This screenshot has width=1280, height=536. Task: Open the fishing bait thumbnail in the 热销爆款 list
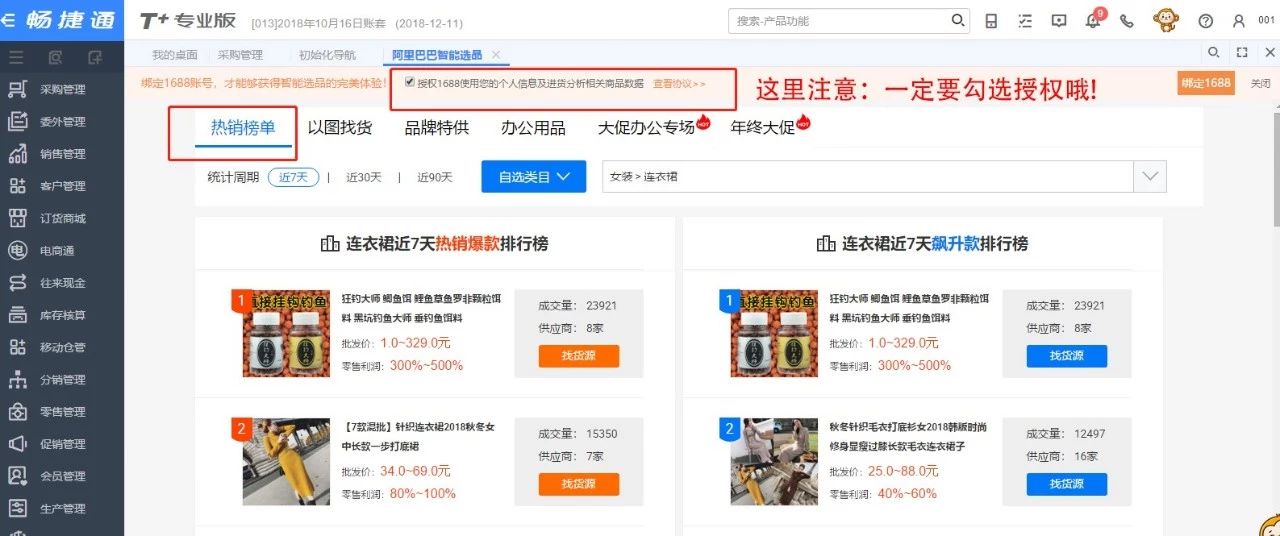coord(286,333)
